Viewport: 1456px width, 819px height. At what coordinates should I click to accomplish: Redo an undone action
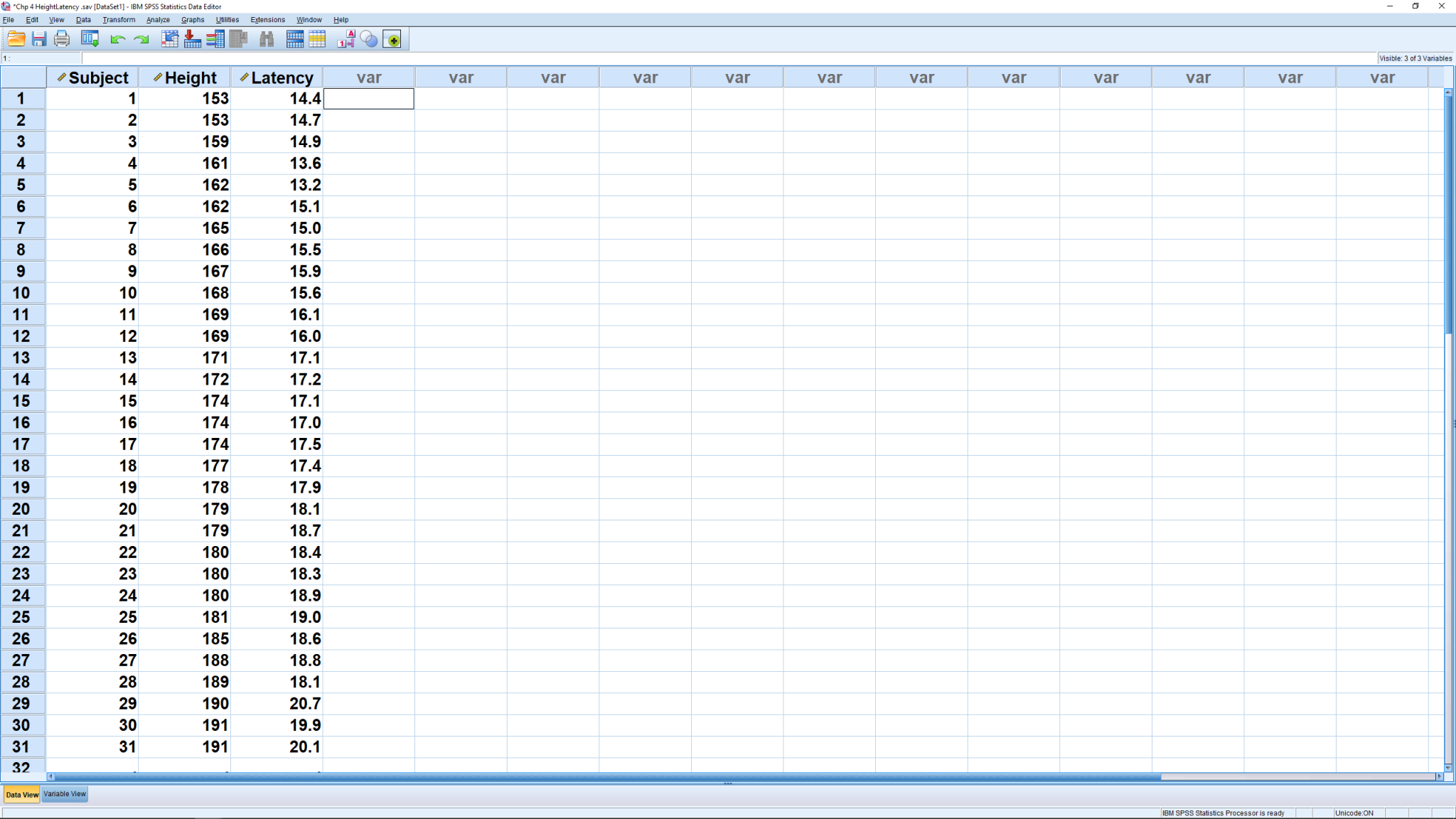[x=141, y=39]
